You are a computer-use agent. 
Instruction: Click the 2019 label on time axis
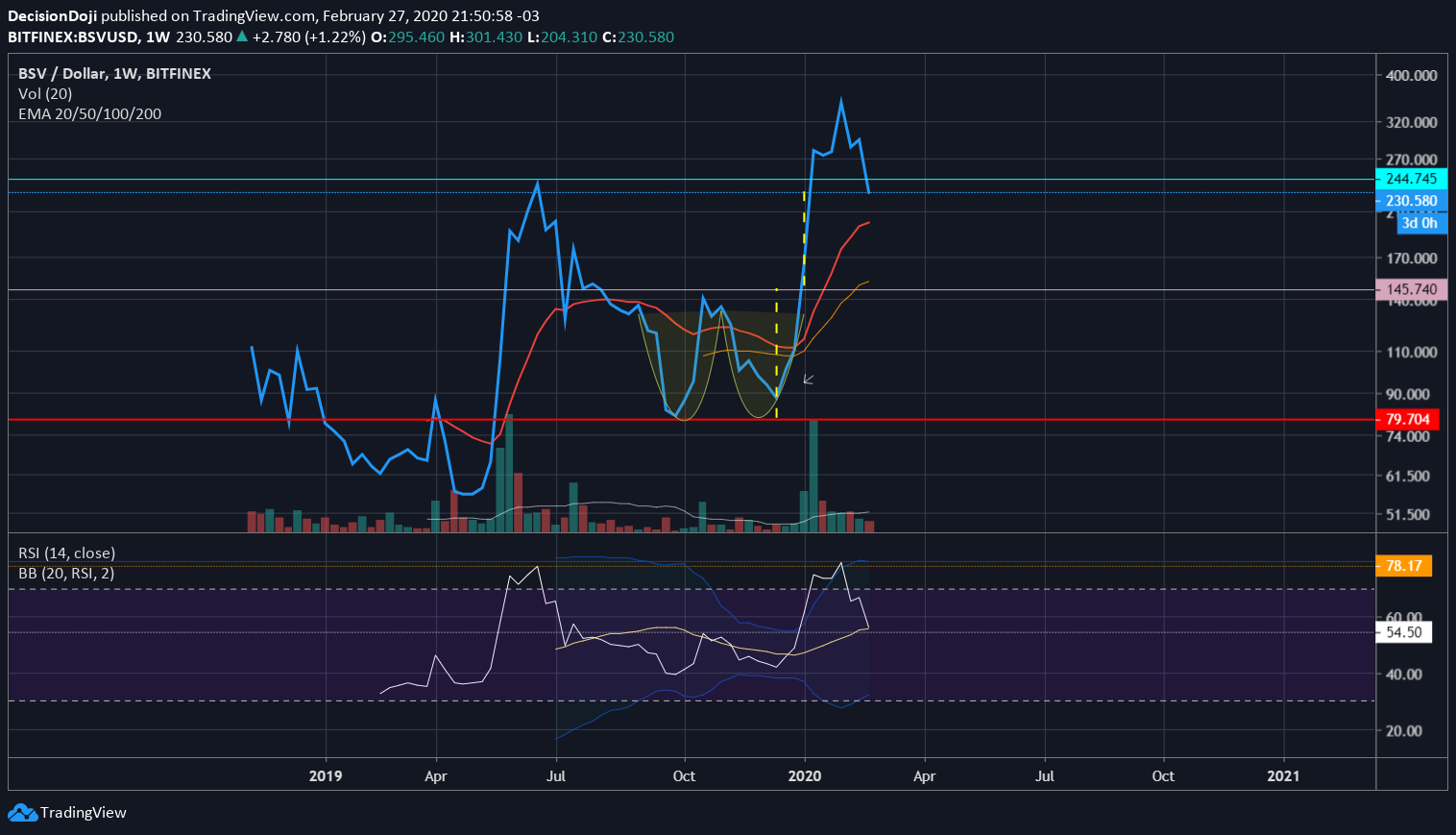tap(326, 775)
